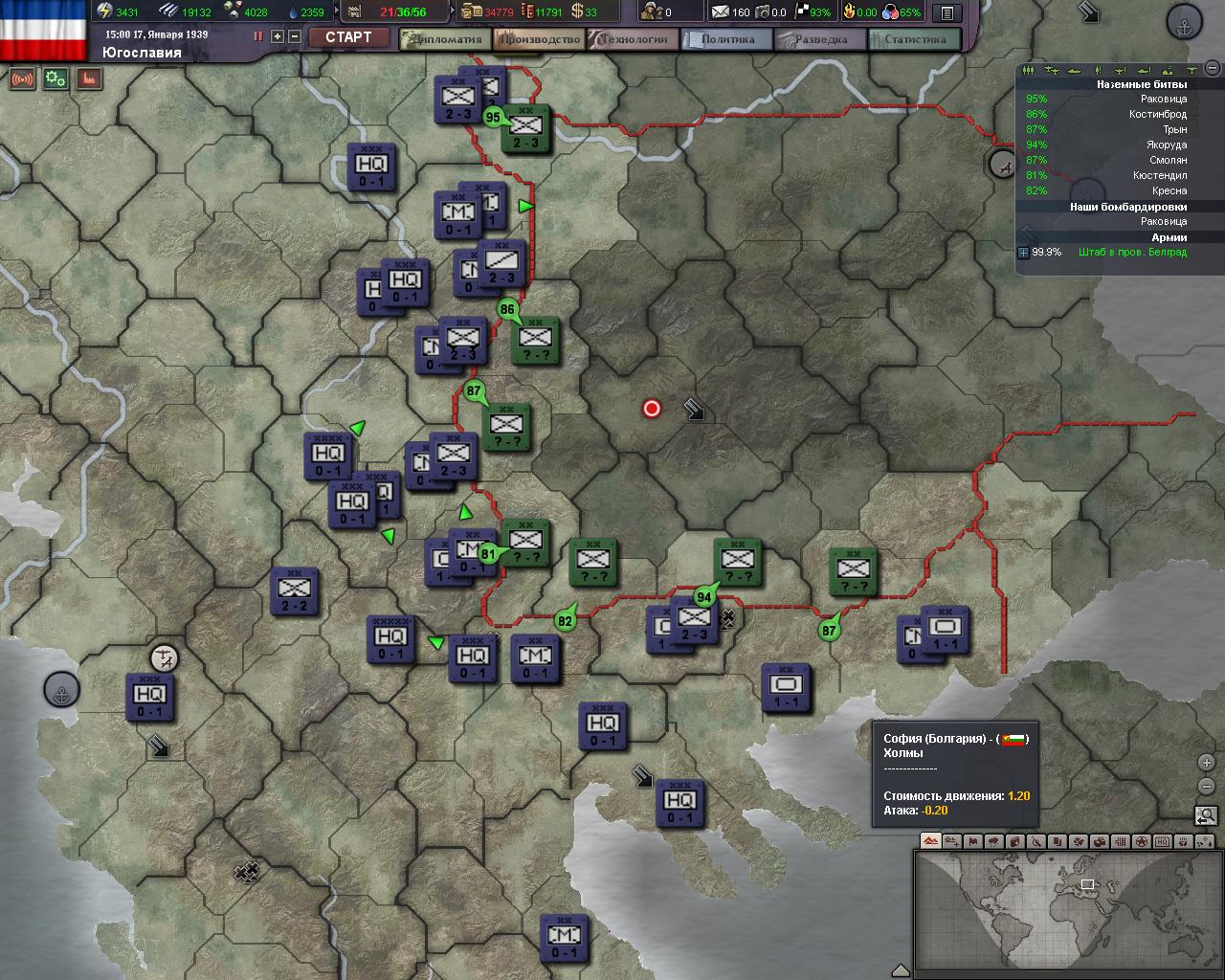Open the province search magnifying glass
This screenshot has height=980, width=1225.
pyautogui.click(x=1206, y=815)
